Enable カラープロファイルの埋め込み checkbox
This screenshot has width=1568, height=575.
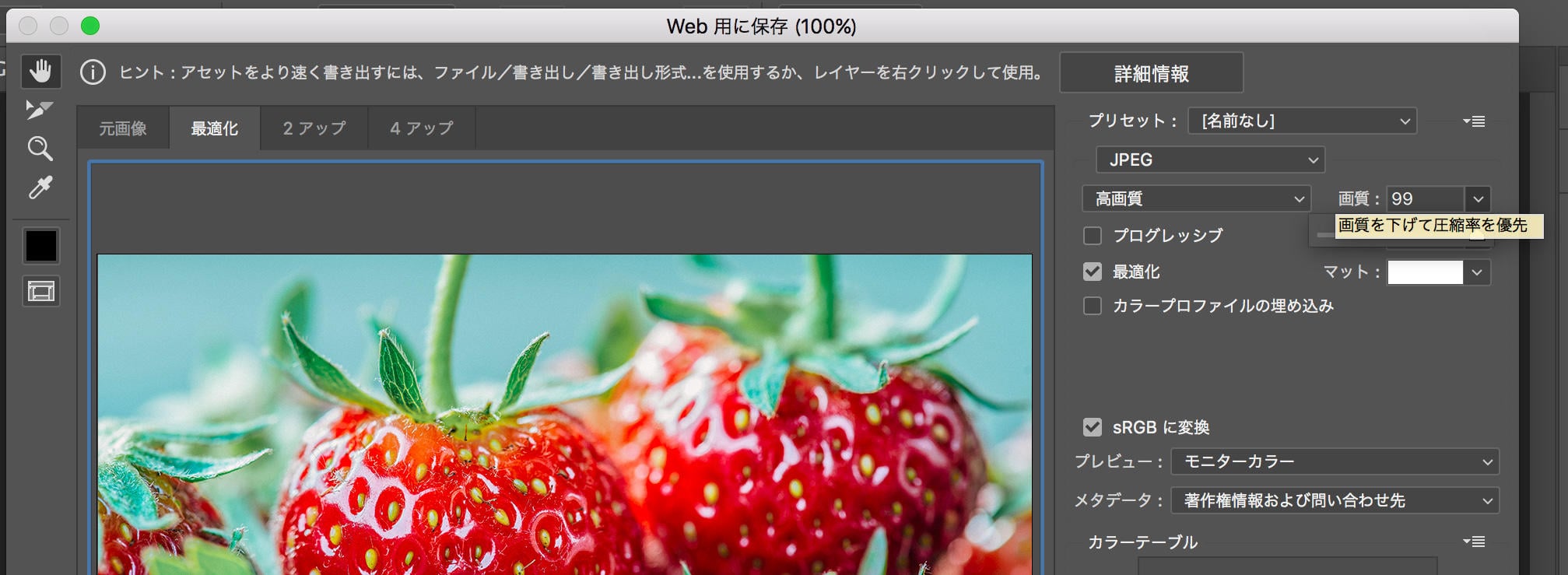(x=1093, y=306)
